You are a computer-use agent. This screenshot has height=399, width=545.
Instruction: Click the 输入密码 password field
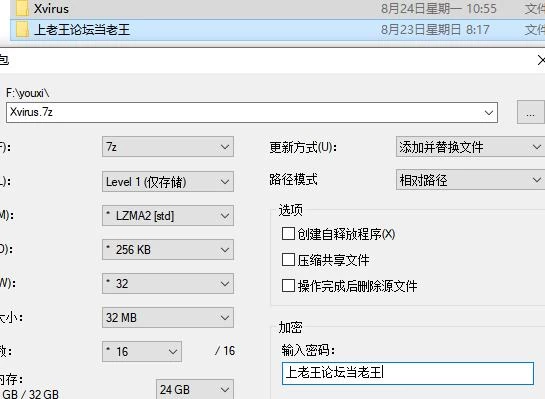tap(408, 373)
